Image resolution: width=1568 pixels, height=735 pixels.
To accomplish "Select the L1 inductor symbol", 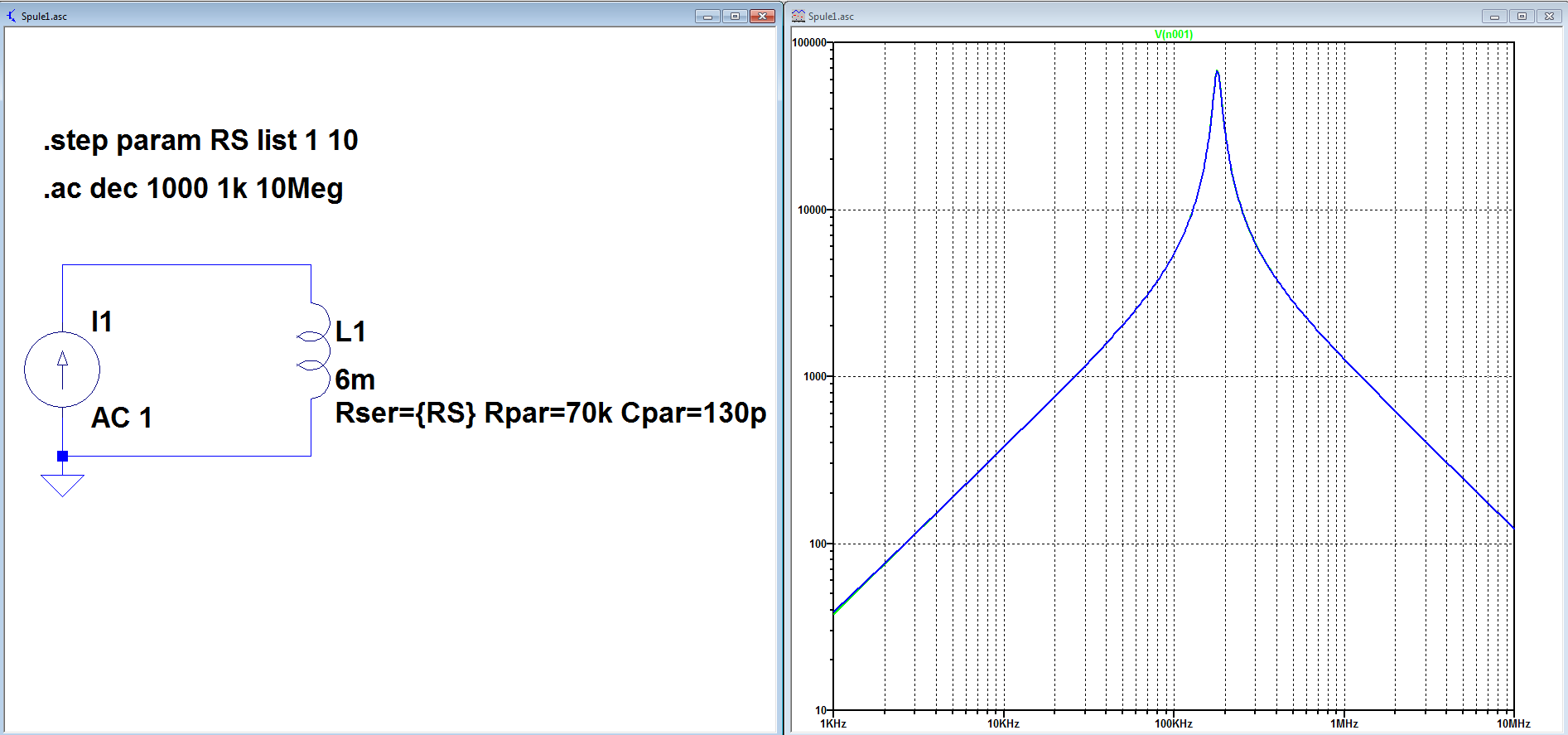I will point(313,351).
